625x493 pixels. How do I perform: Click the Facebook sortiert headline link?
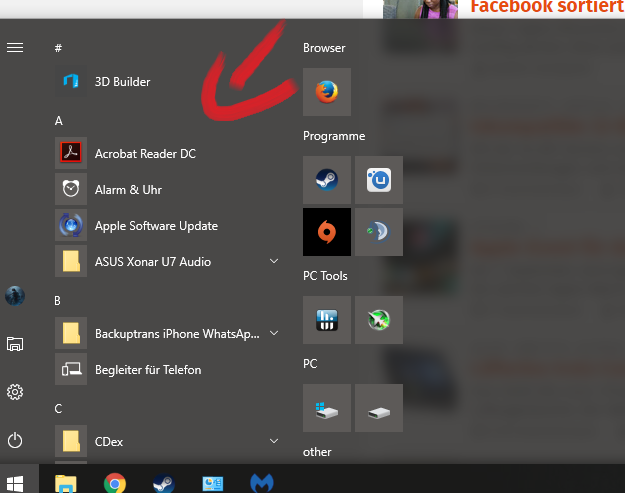[548, 6]
